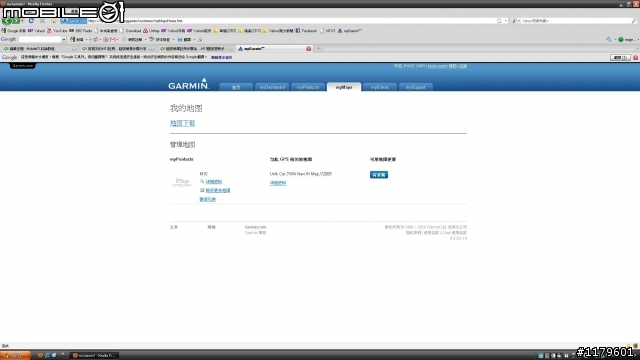
Task: Click the details link with magnifier under M10
Action: click(213, 182)
